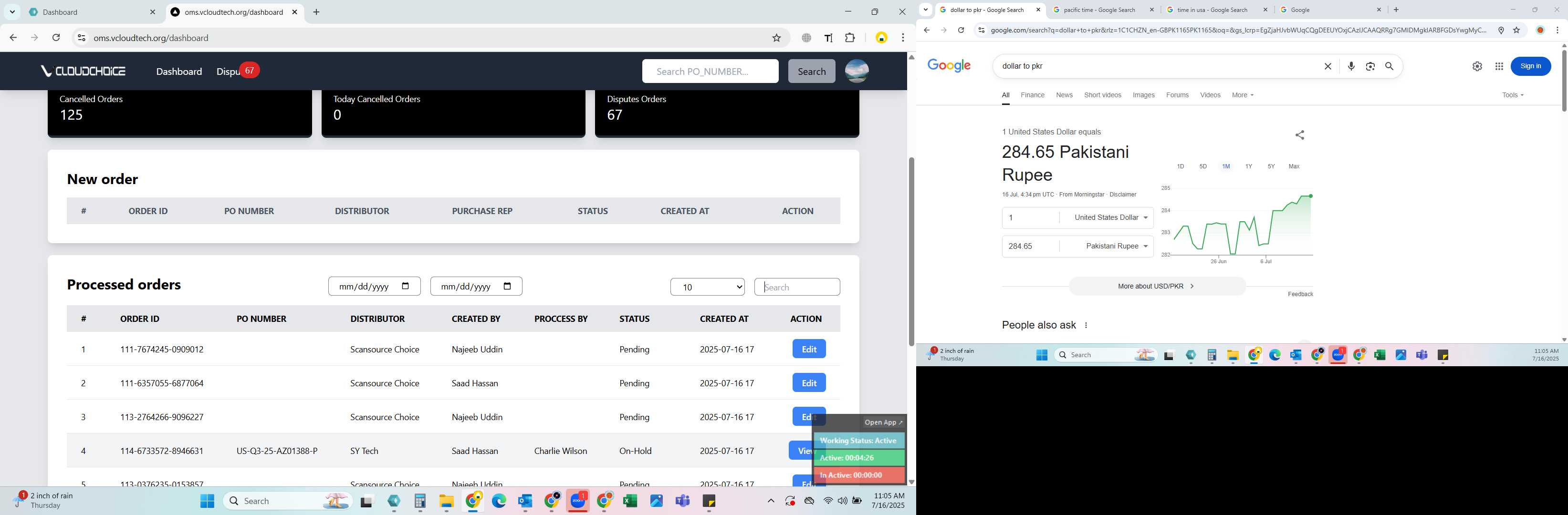Focus the Processed orders search box

point(797,287)
